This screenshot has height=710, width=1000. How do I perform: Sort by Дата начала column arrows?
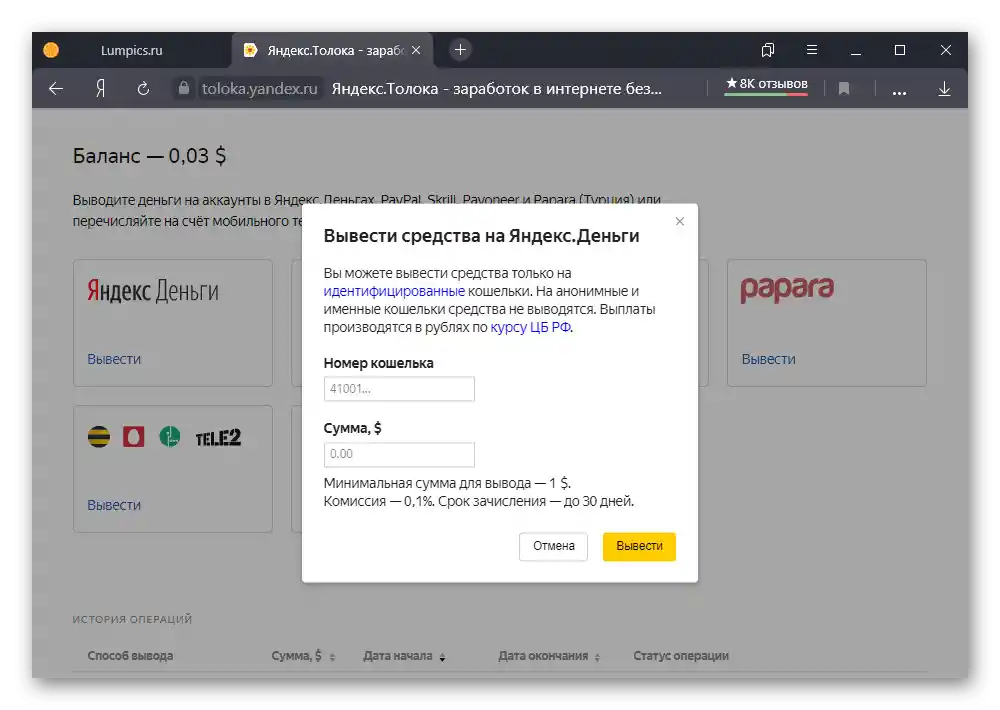443,657
